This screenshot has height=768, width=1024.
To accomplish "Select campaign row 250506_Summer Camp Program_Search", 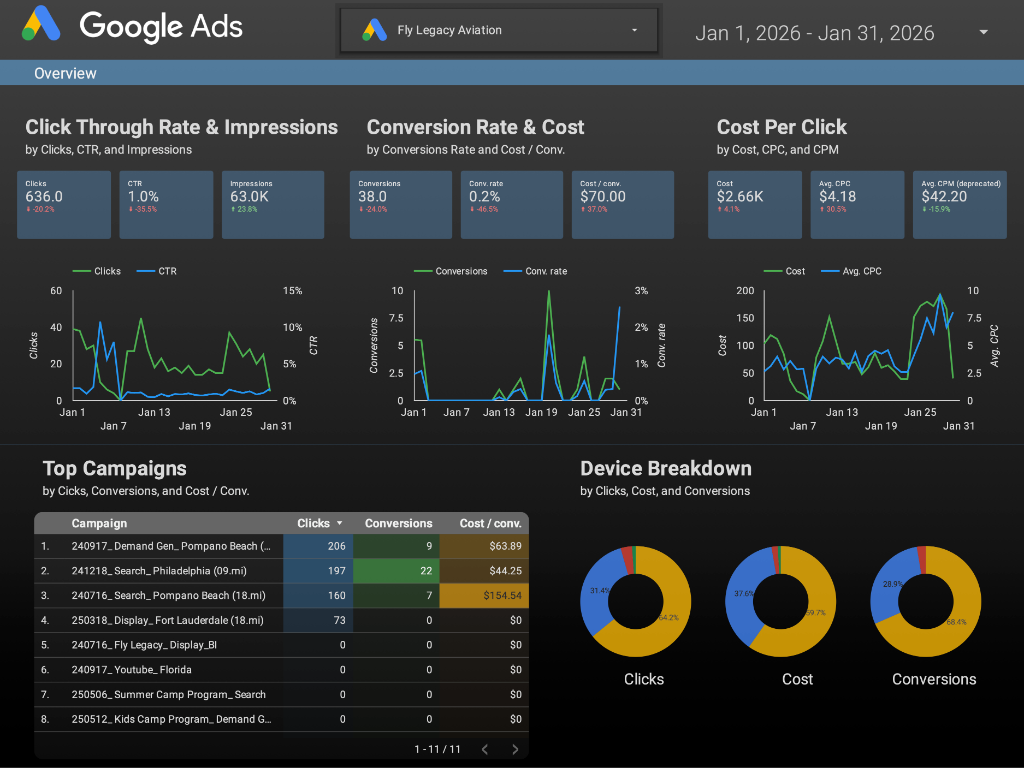I will pos(281,695).
